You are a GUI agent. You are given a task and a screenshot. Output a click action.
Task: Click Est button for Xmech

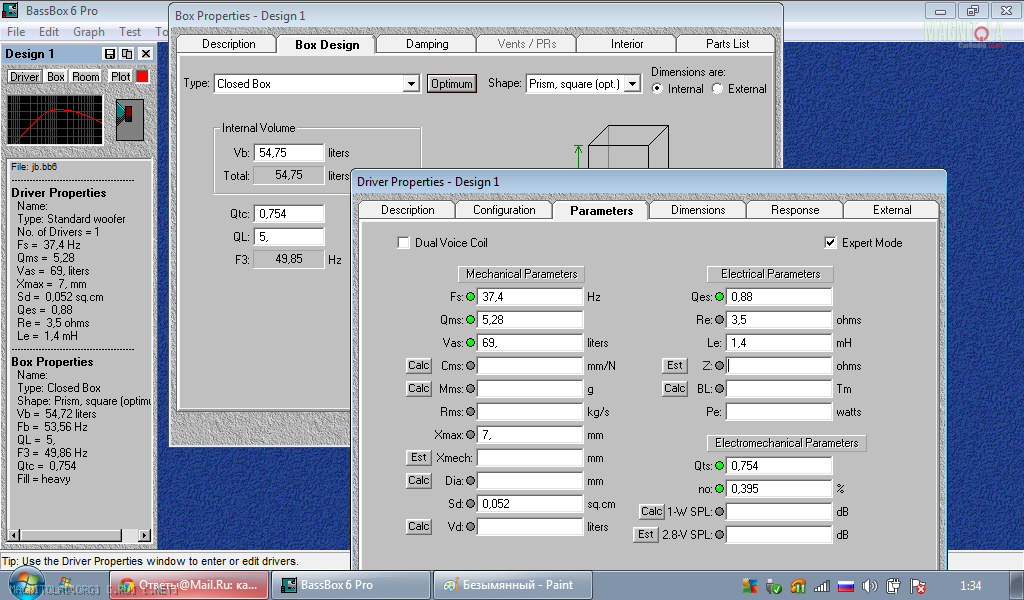click(419, 458)
